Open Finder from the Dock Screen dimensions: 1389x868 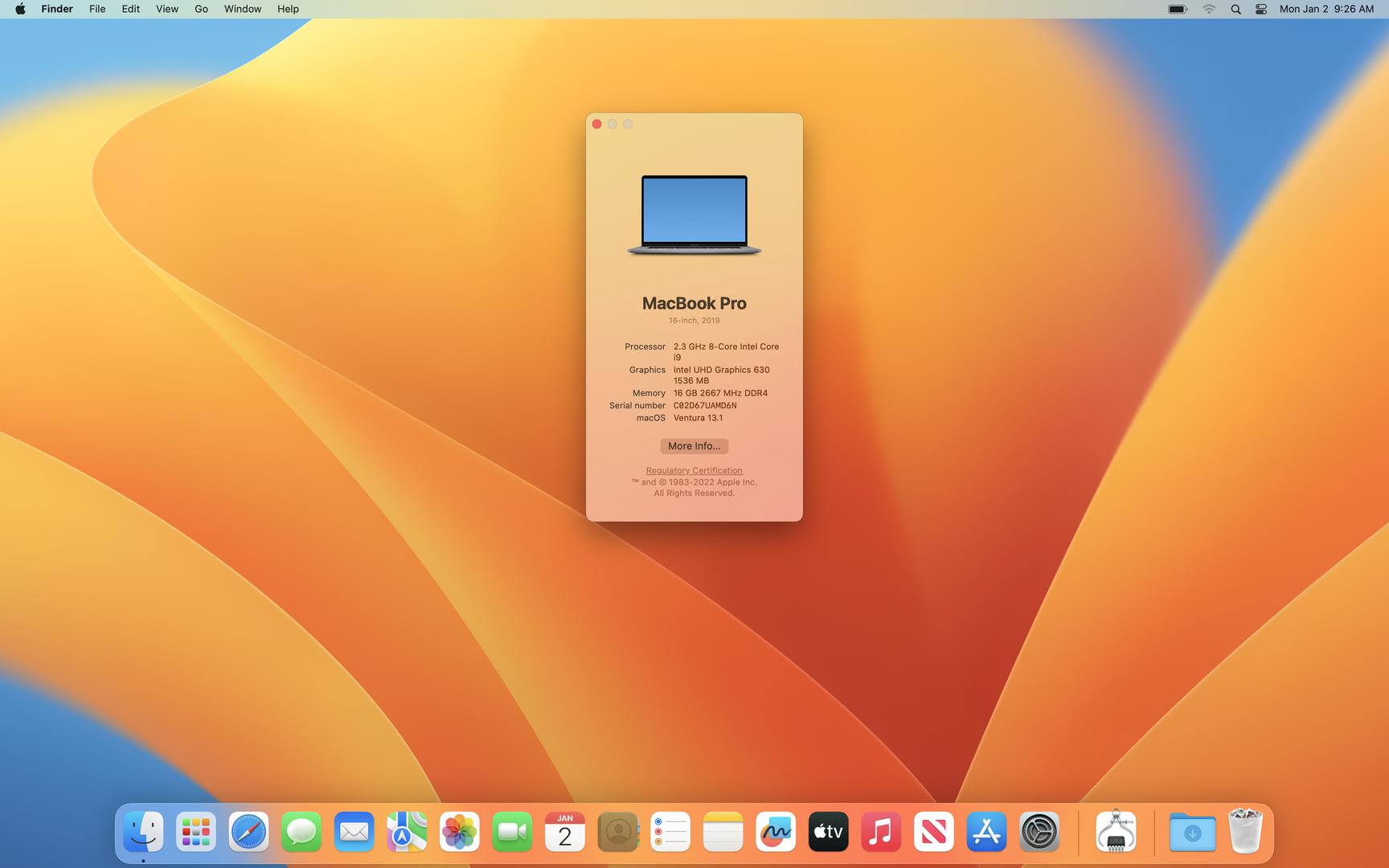click(x=143, y=832)
